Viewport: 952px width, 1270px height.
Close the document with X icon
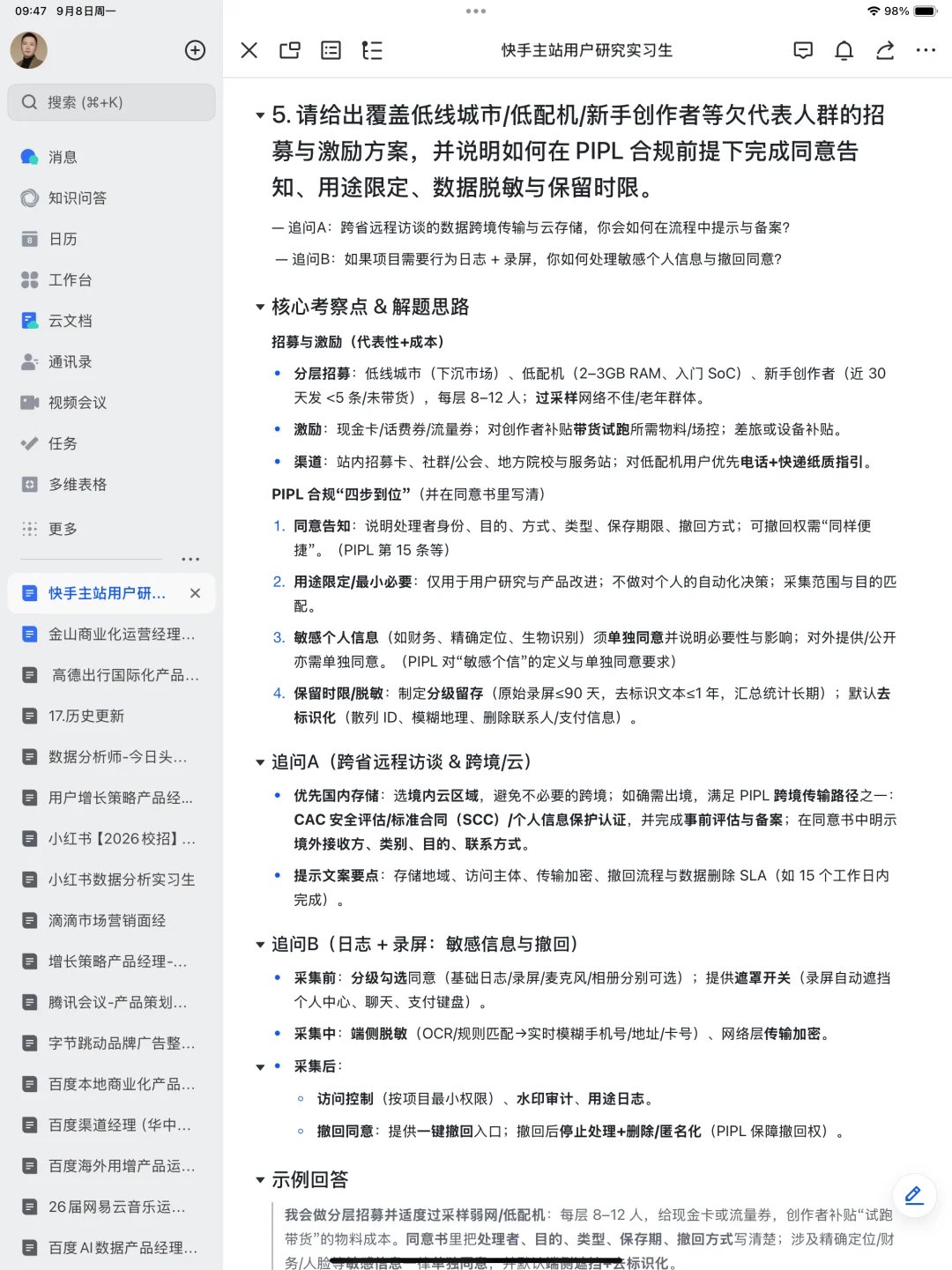coord(249,50)
